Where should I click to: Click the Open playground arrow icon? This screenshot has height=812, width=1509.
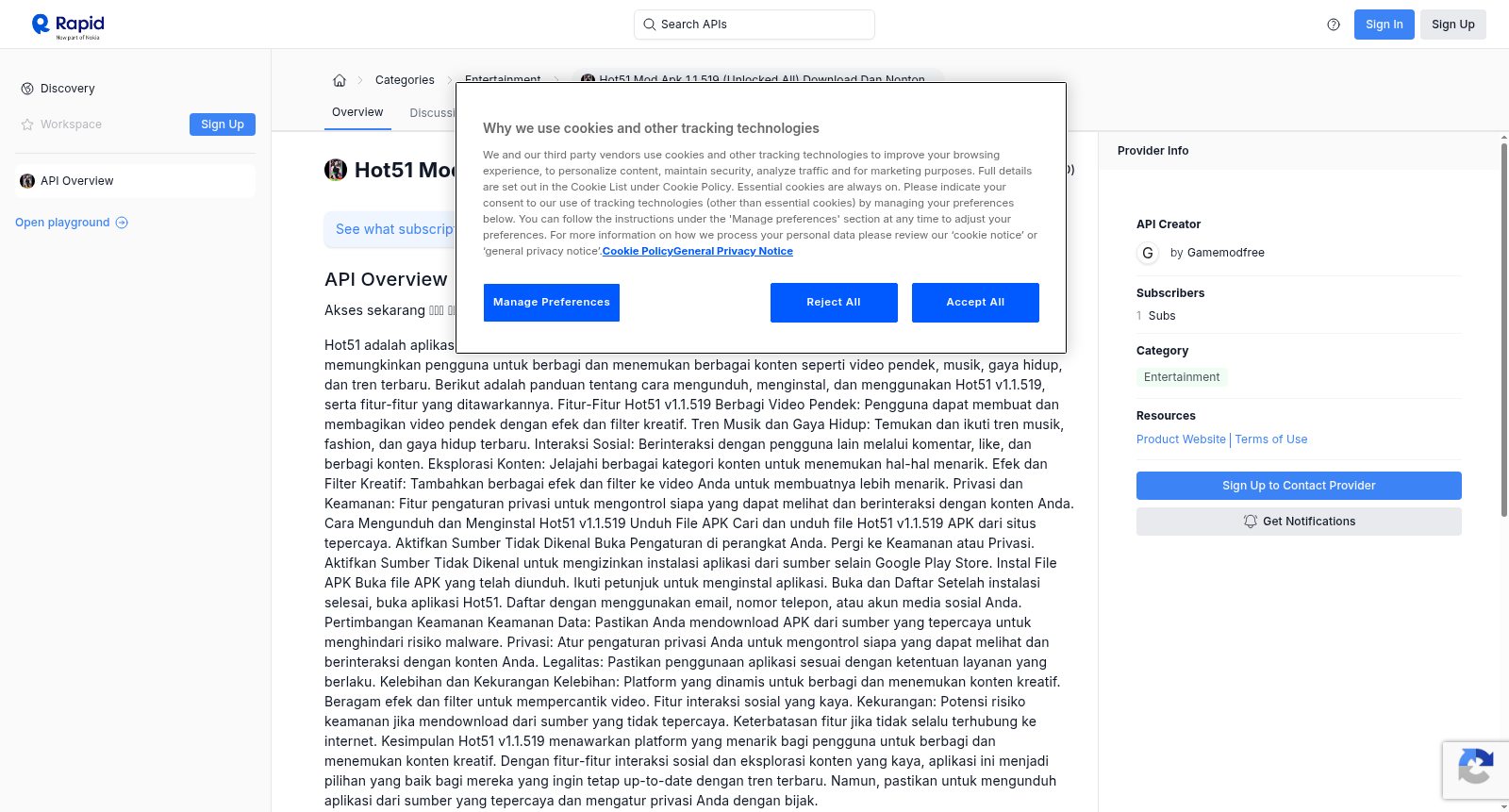122,223
